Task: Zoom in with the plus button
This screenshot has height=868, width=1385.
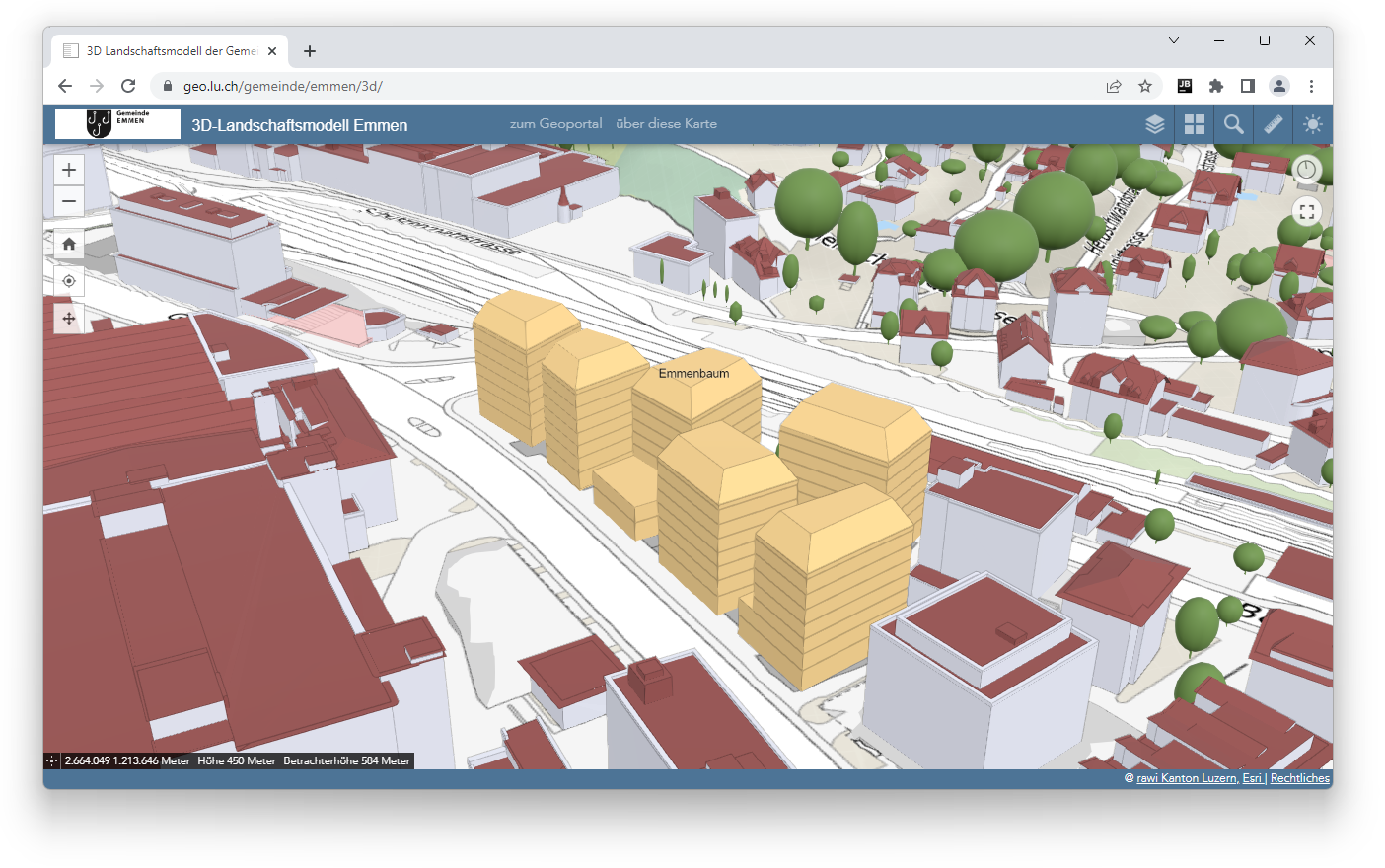Action: point(69,170)
